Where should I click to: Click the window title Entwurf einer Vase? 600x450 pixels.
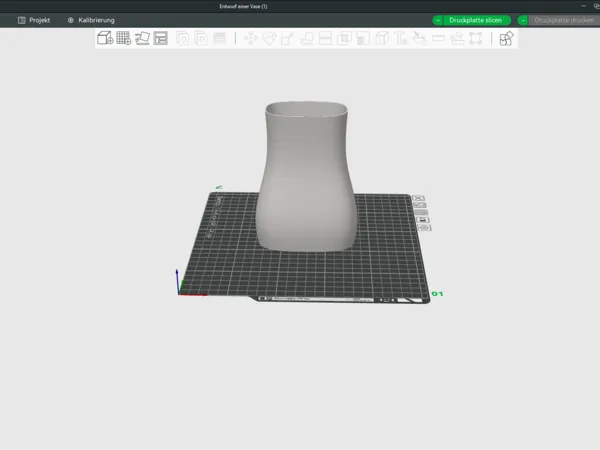click(x=243, y=6)
